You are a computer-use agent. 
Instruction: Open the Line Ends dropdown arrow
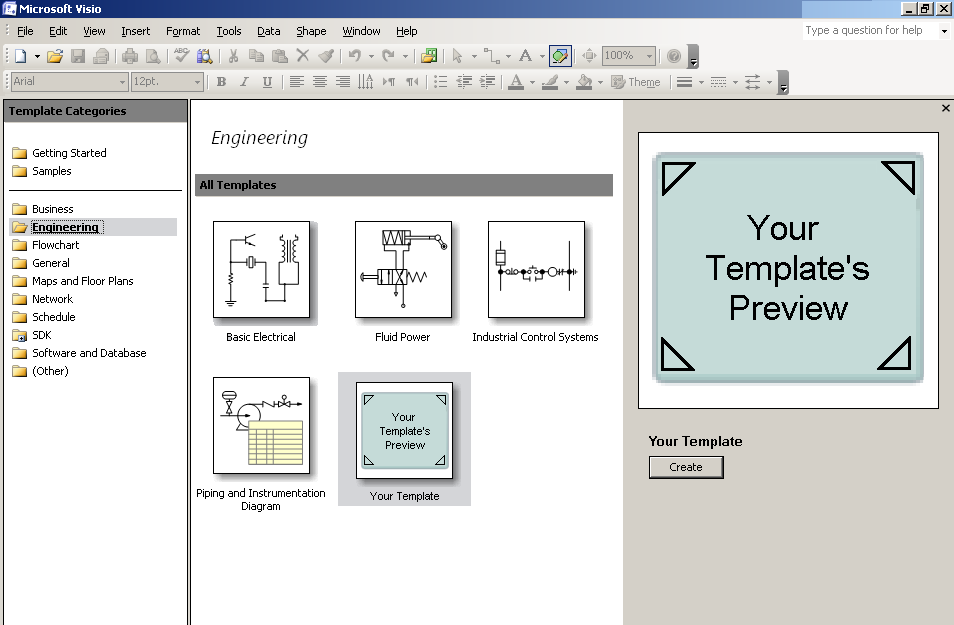[x=770, y=82]
